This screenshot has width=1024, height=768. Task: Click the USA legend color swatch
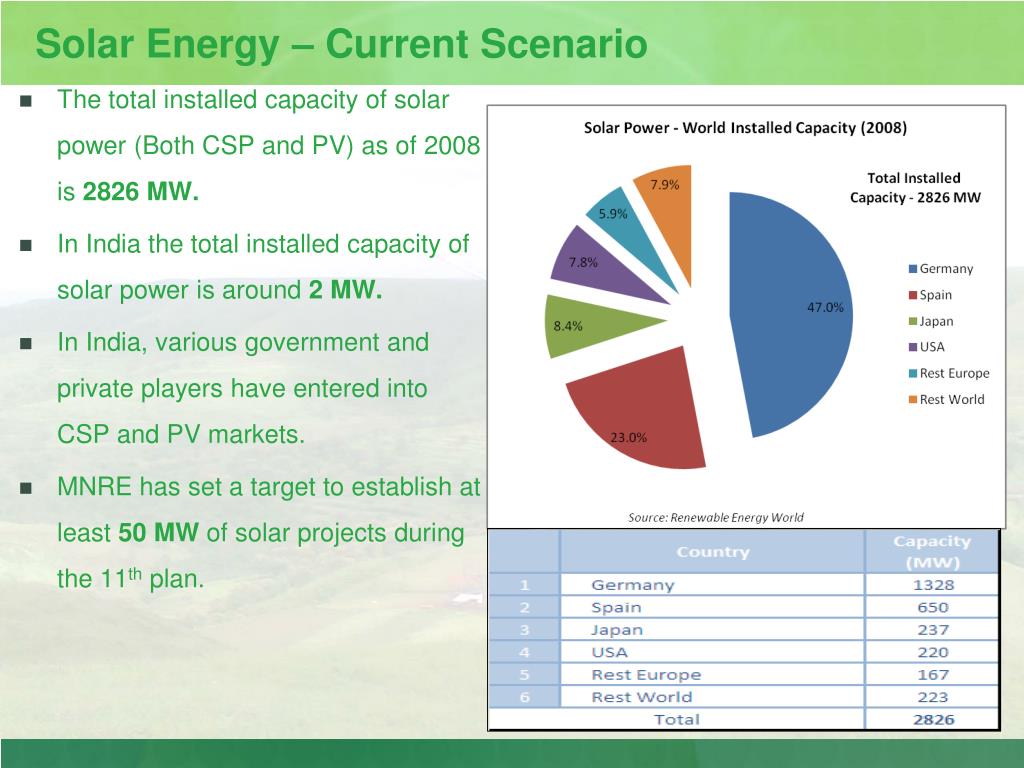pyautogui.click(x=913, y=347)
